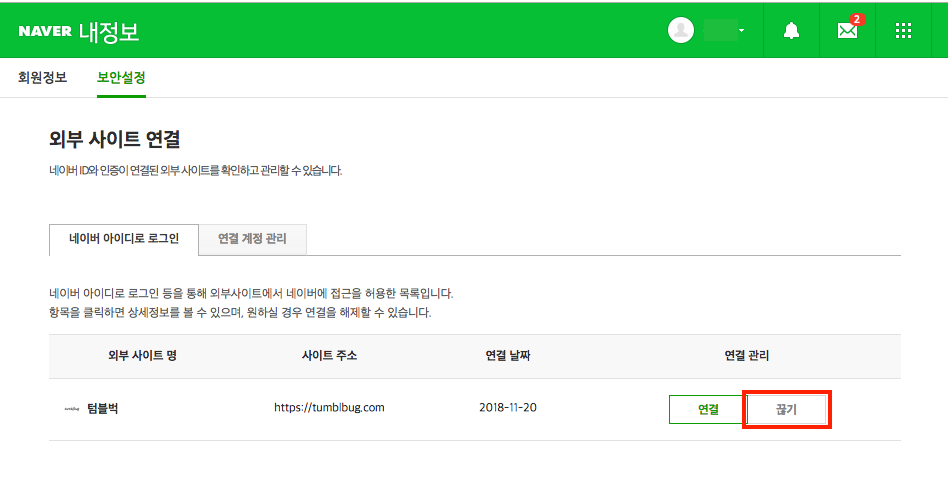948x479 pixels.
Task: Click the 연결 날짜 column header
Action: point(508,356)
